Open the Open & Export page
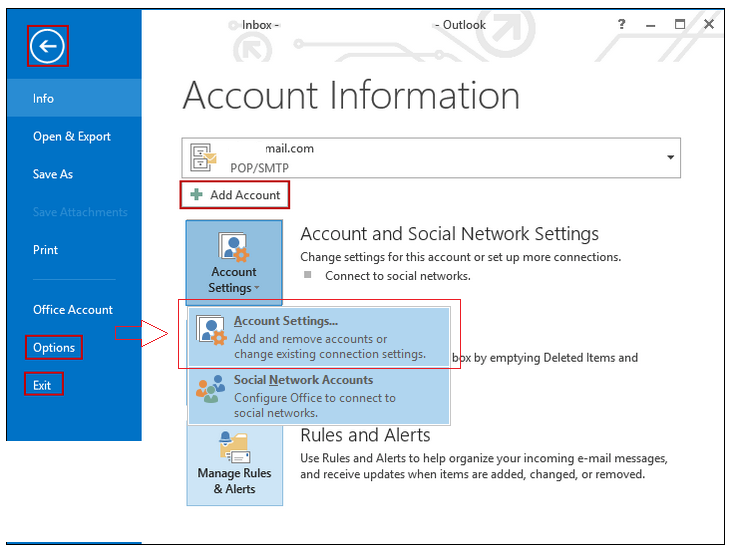 (72, 136)
